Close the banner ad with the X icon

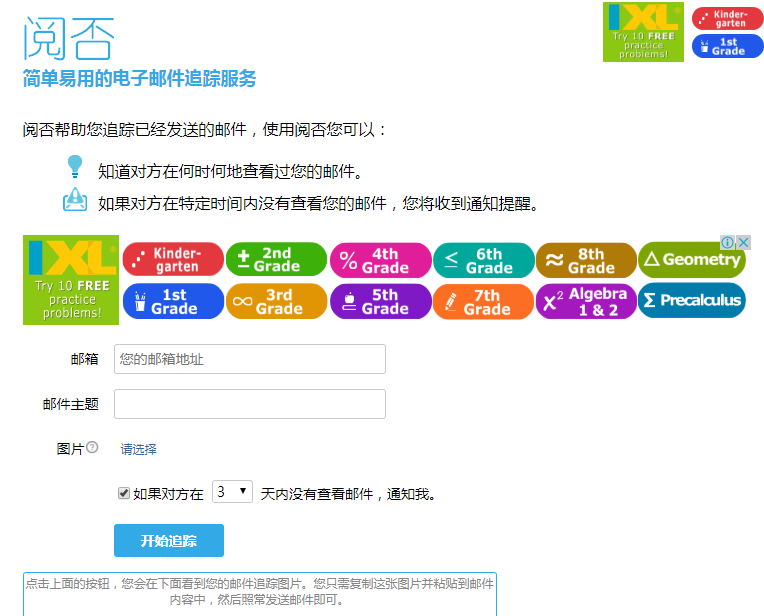coord(744,242)
